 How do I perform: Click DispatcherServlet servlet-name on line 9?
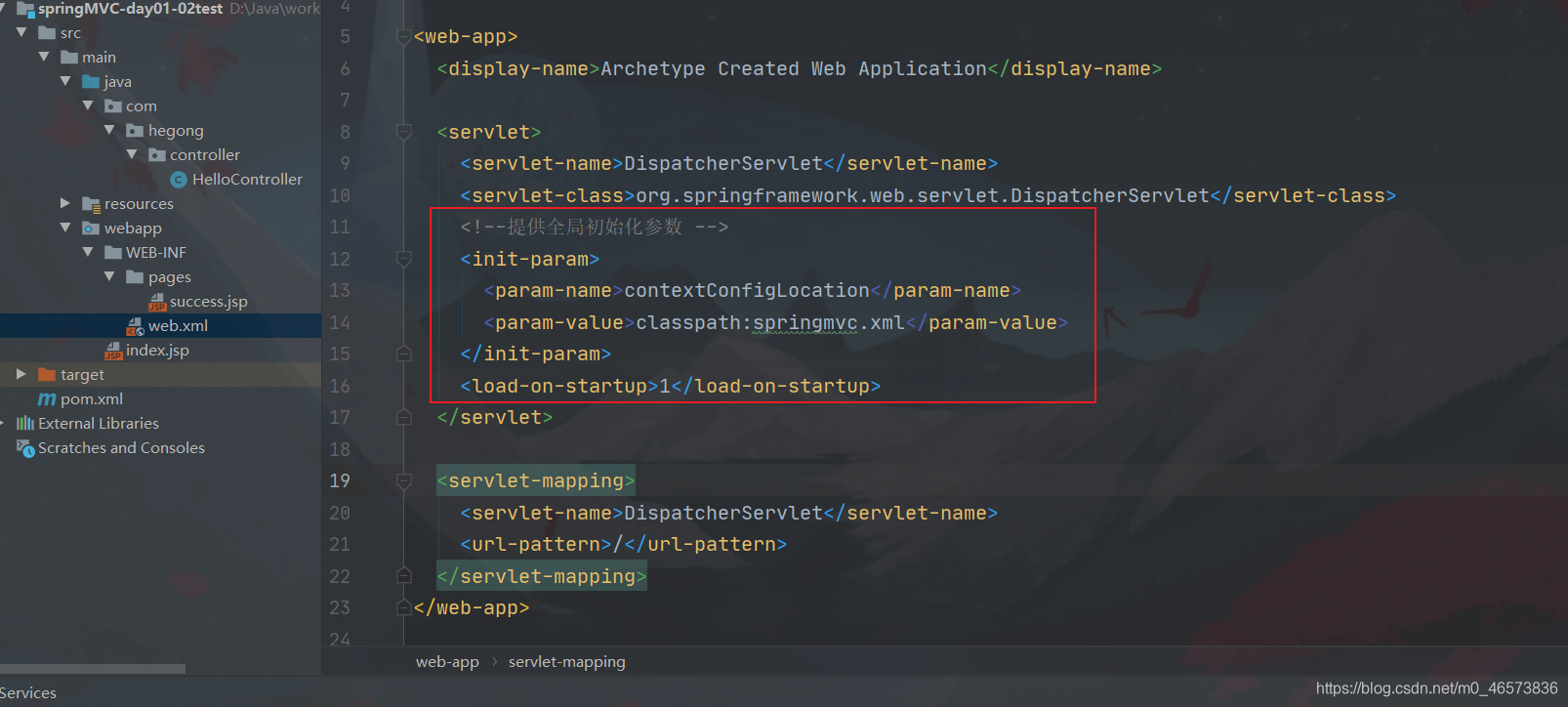(723, 163)
